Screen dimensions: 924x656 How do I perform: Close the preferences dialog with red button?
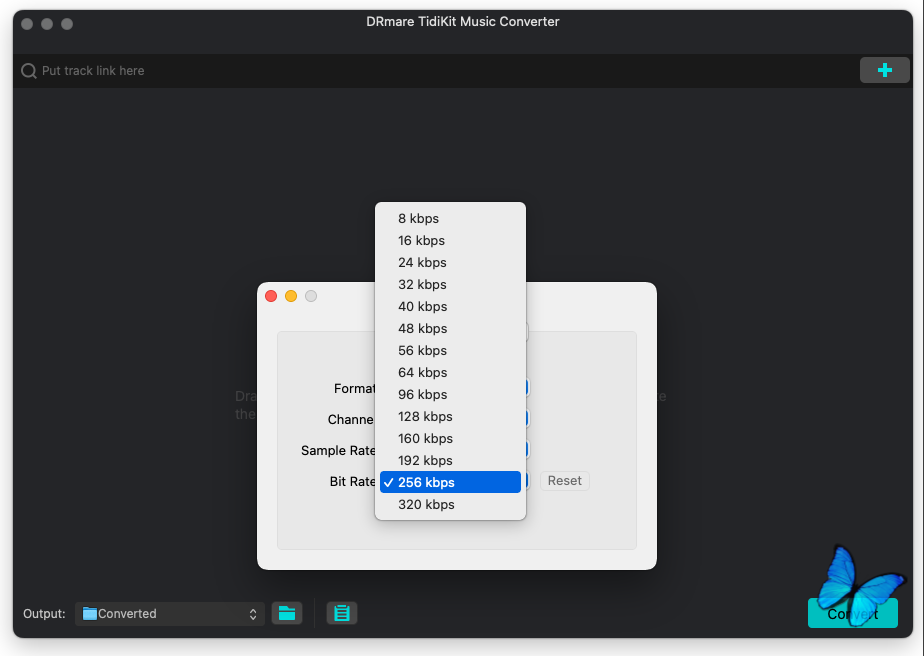(x=271, y=296)
